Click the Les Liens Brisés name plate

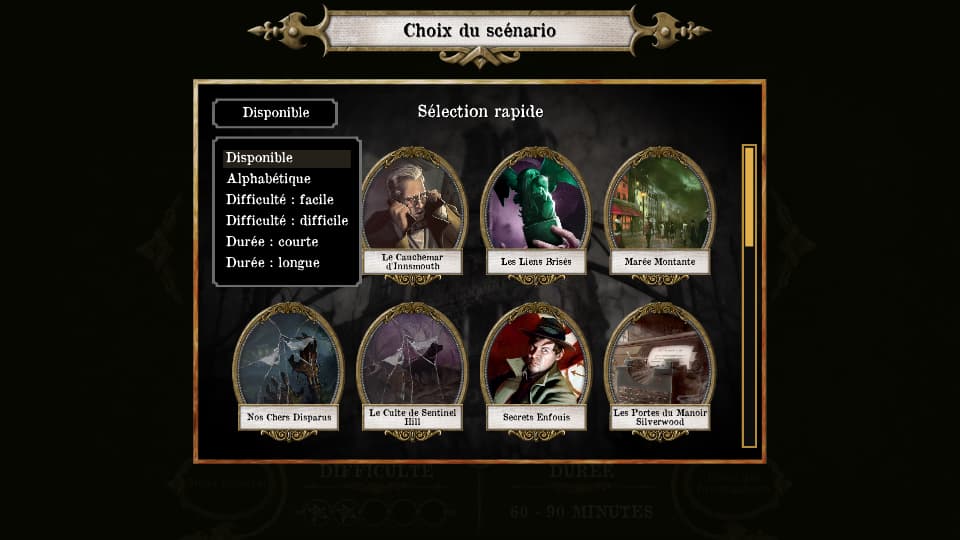point(536,261)
